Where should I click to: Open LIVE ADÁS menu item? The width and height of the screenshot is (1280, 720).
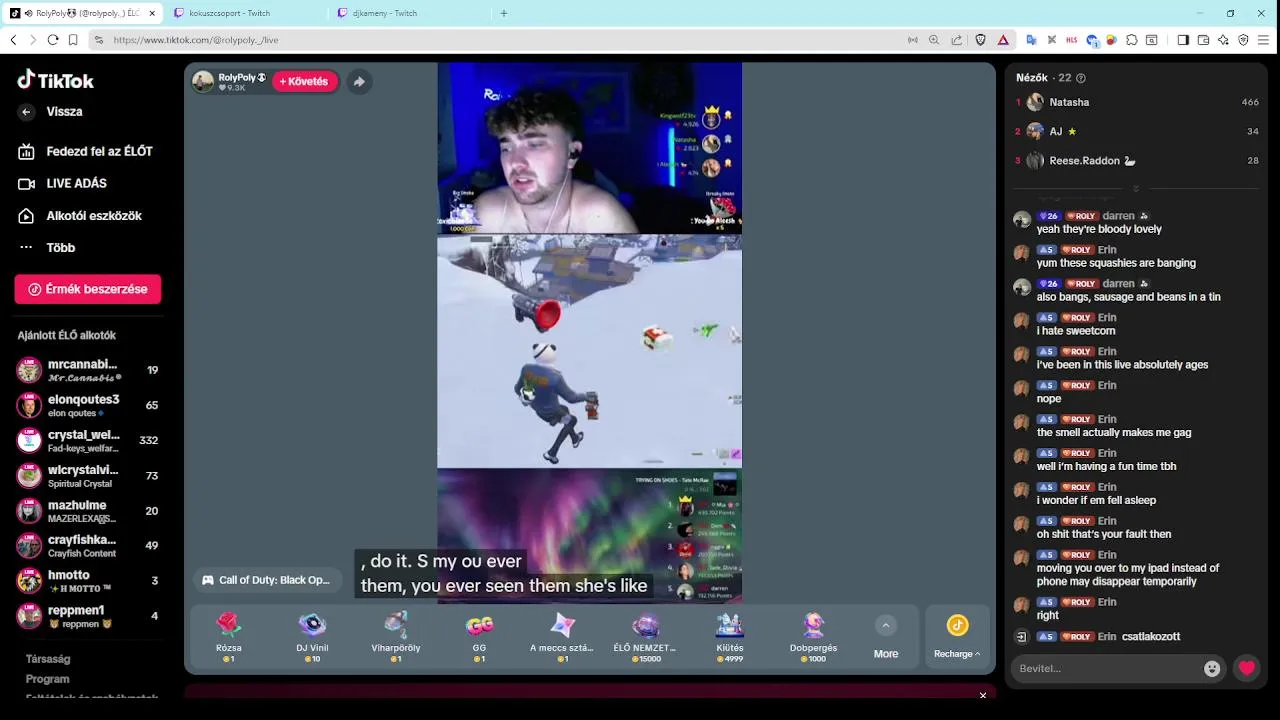pyautogui.click(x=63, y=183)
